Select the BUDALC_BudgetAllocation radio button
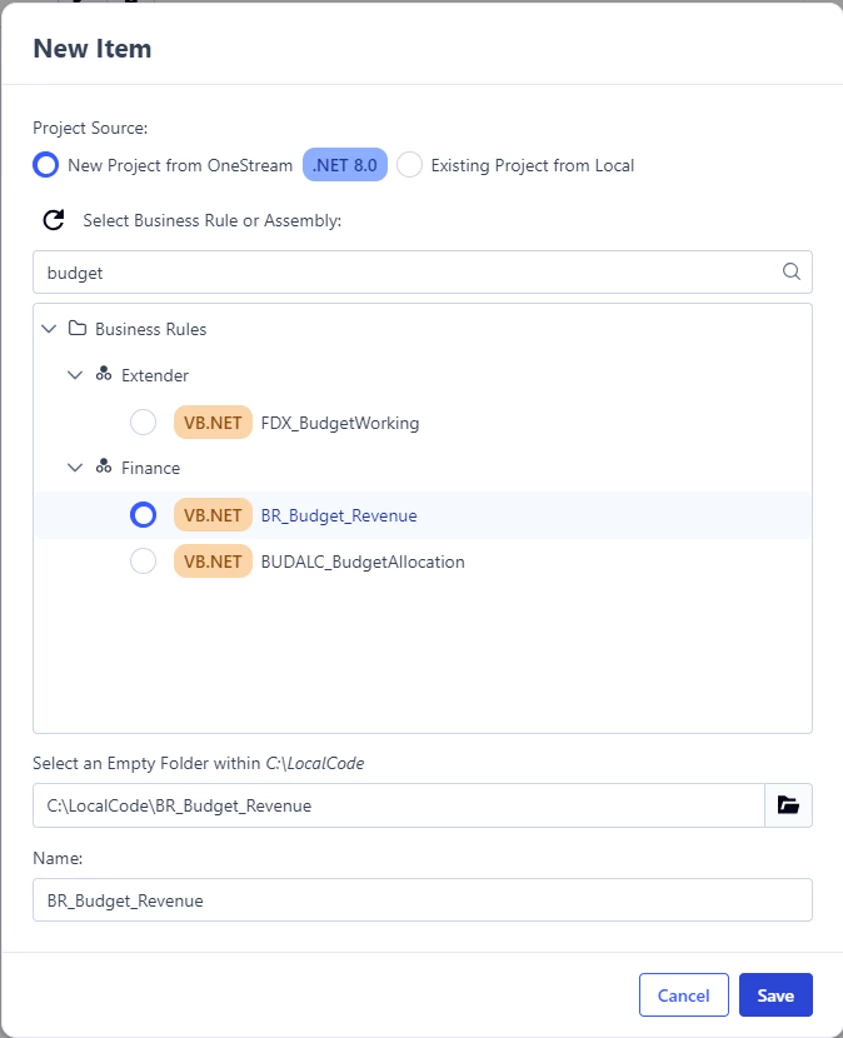Viewport: 843px width, 1038px height. click(x=143, y=561)
